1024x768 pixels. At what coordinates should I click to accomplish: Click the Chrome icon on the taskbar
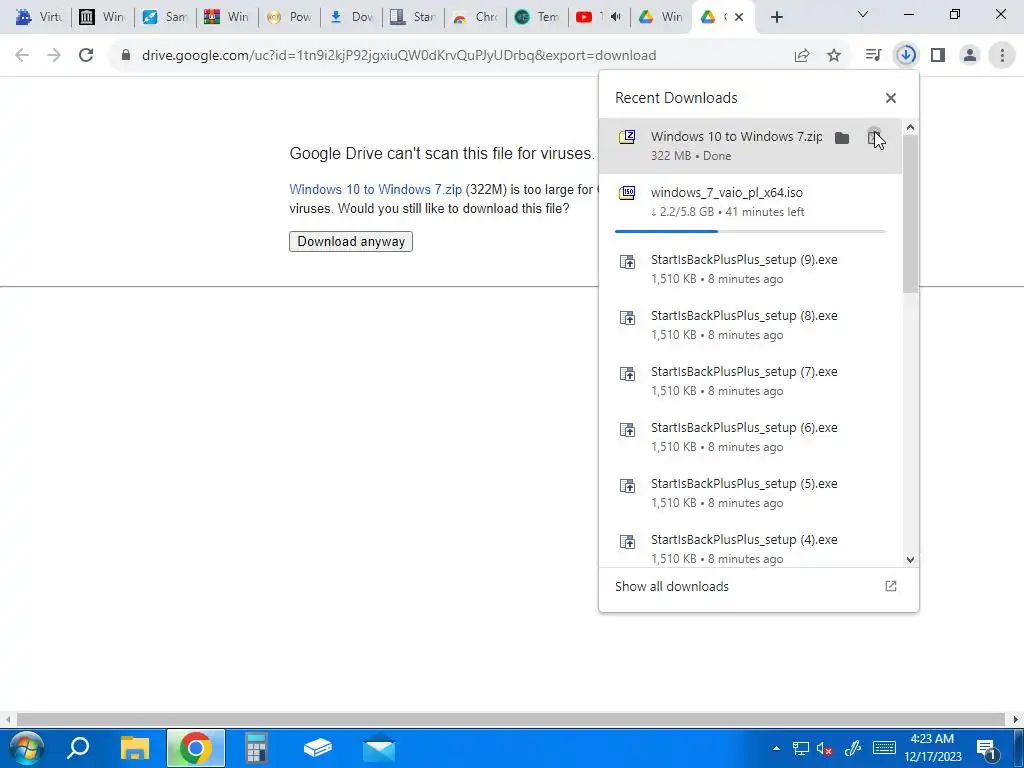click(x=195, y=748)
